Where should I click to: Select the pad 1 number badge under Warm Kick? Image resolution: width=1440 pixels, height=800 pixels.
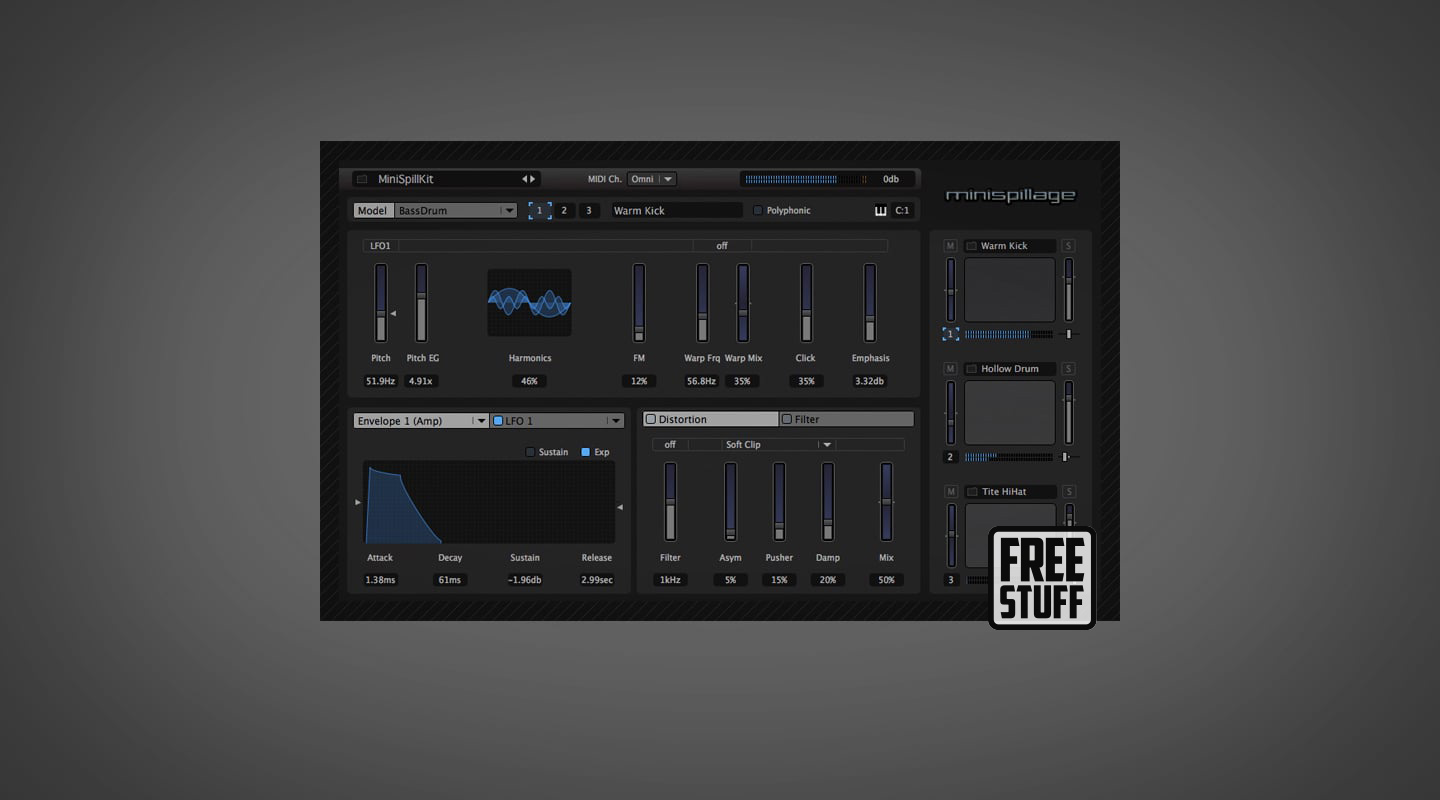coord(950,334)
